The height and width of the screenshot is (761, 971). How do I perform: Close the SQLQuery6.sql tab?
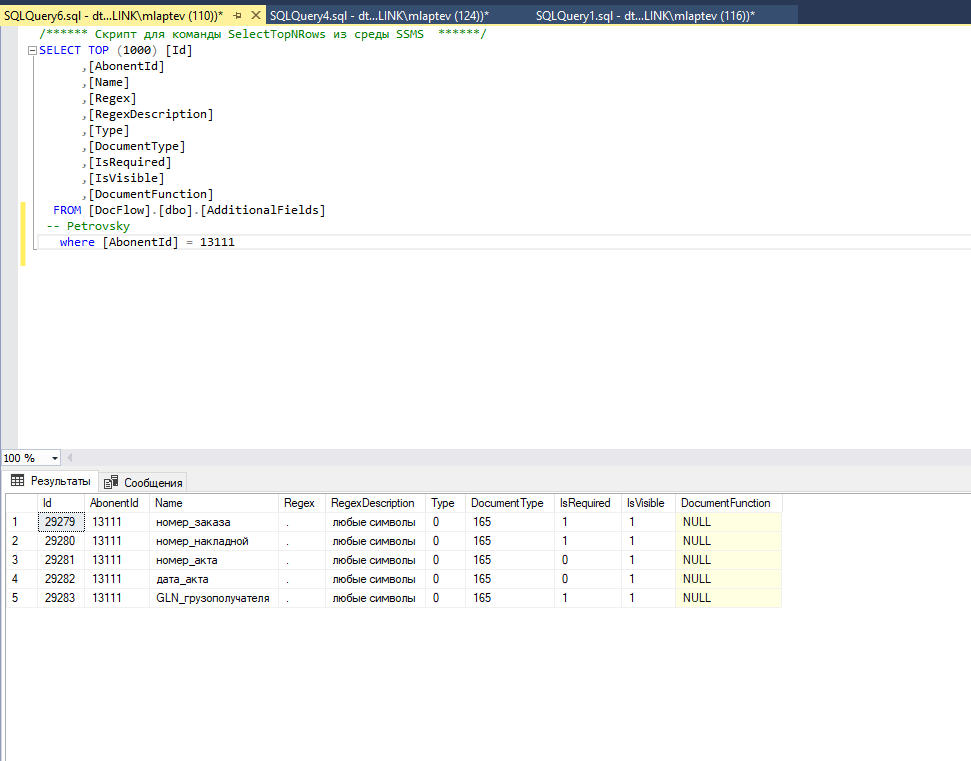pyautogui.click(x=256, y=16)
